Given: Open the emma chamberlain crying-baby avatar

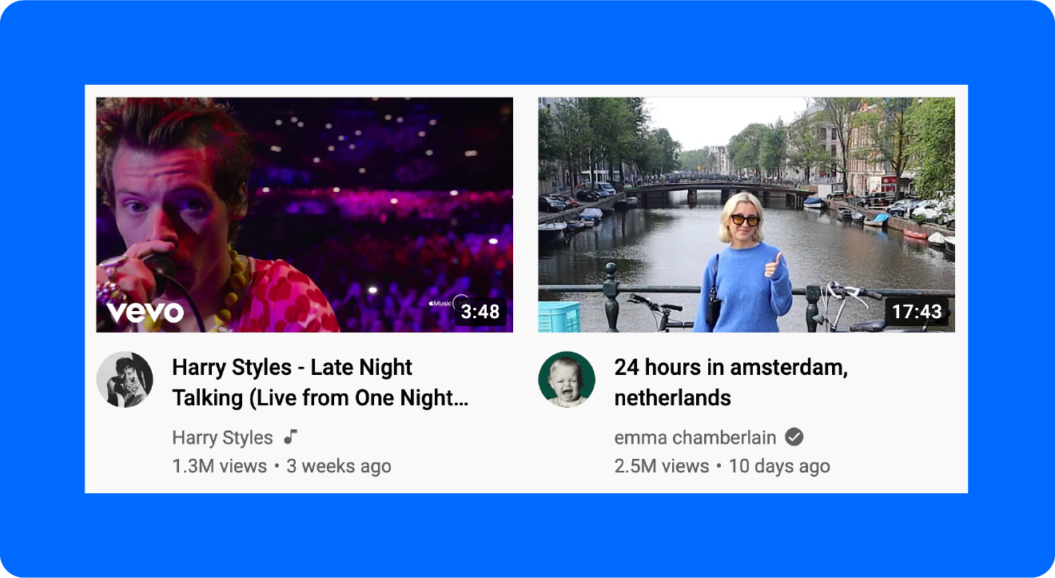Looking at the screenshot, I should tap(567, 380).
